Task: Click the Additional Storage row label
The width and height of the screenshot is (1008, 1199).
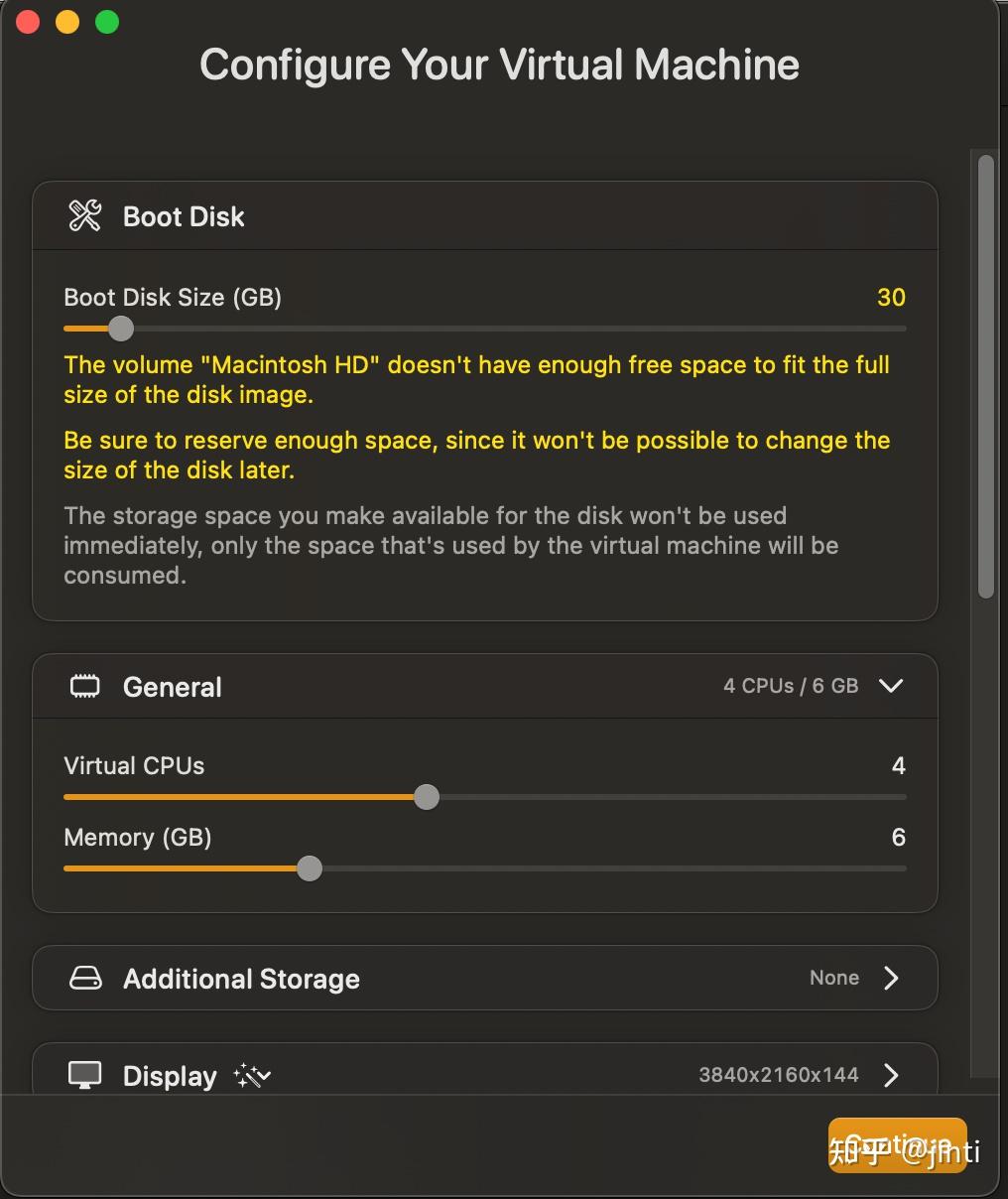Action: tap(241, 980)
